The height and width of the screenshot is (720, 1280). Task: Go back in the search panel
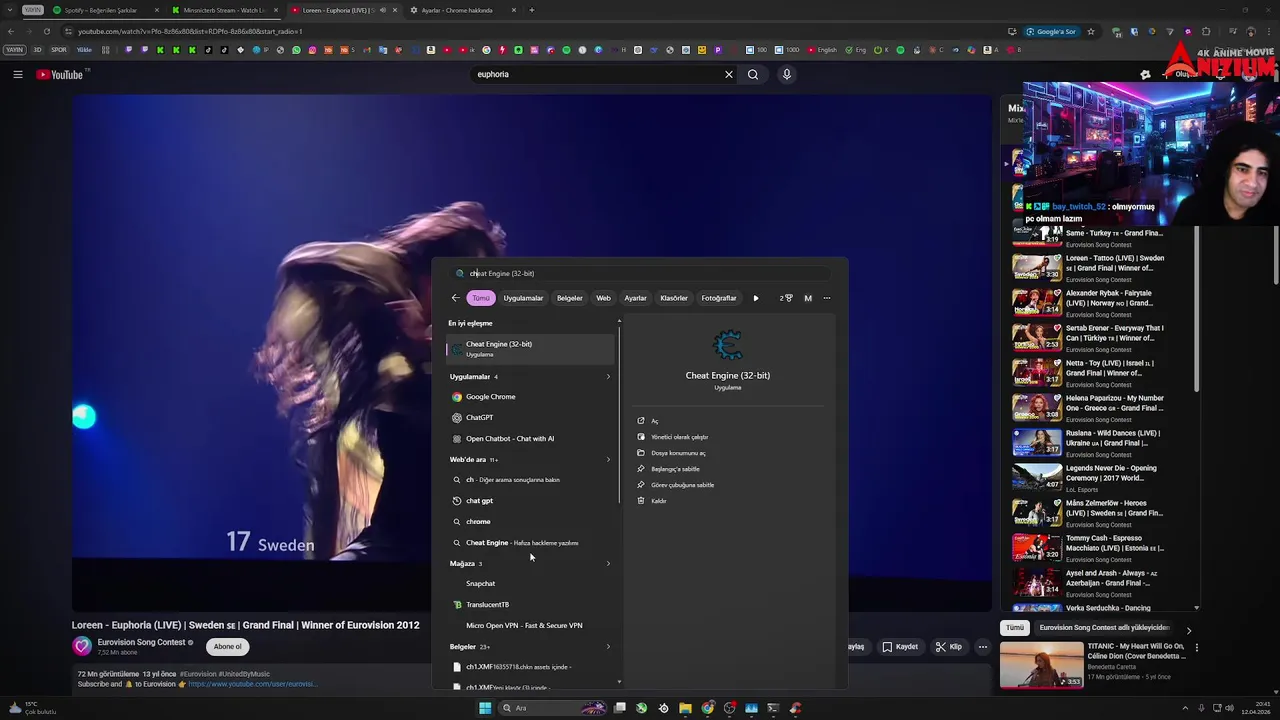(x=455, y=298)
